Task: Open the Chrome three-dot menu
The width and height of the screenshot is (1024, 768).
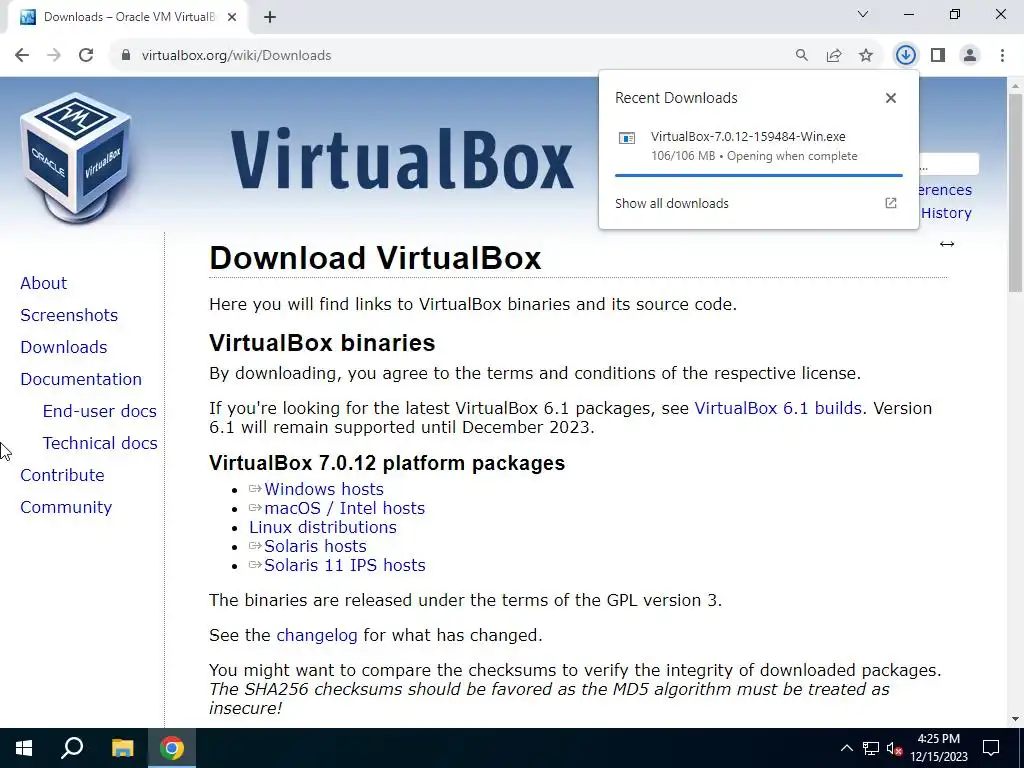Action: (x=1002, y=56)
